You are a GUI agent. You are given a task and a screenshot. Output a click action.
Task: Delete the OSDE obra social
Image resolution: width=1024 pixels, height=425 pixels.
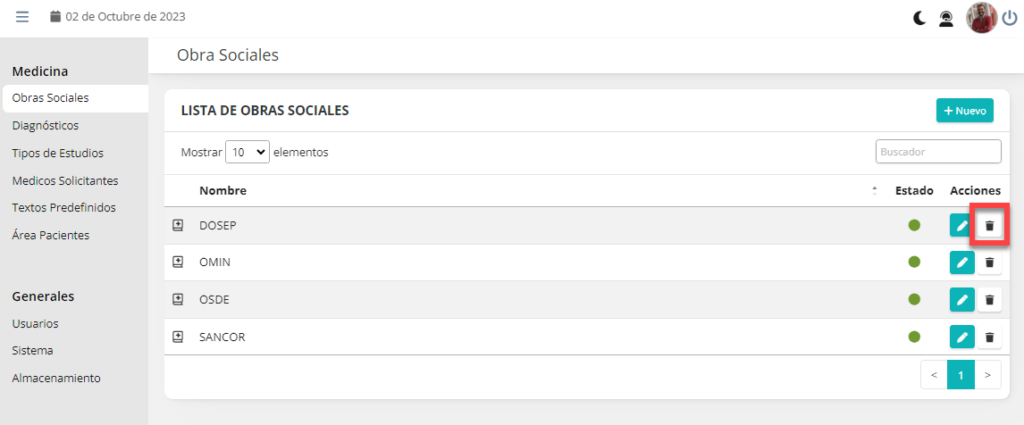click(x=989, y=299)
